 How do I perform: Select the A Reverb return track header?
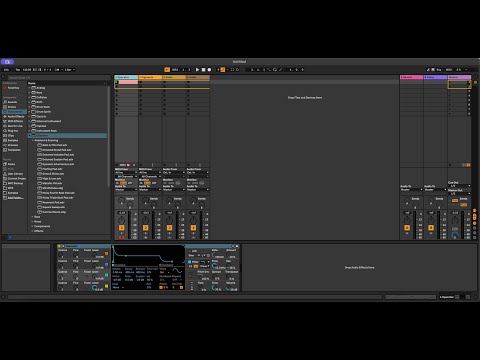point(411,77)
